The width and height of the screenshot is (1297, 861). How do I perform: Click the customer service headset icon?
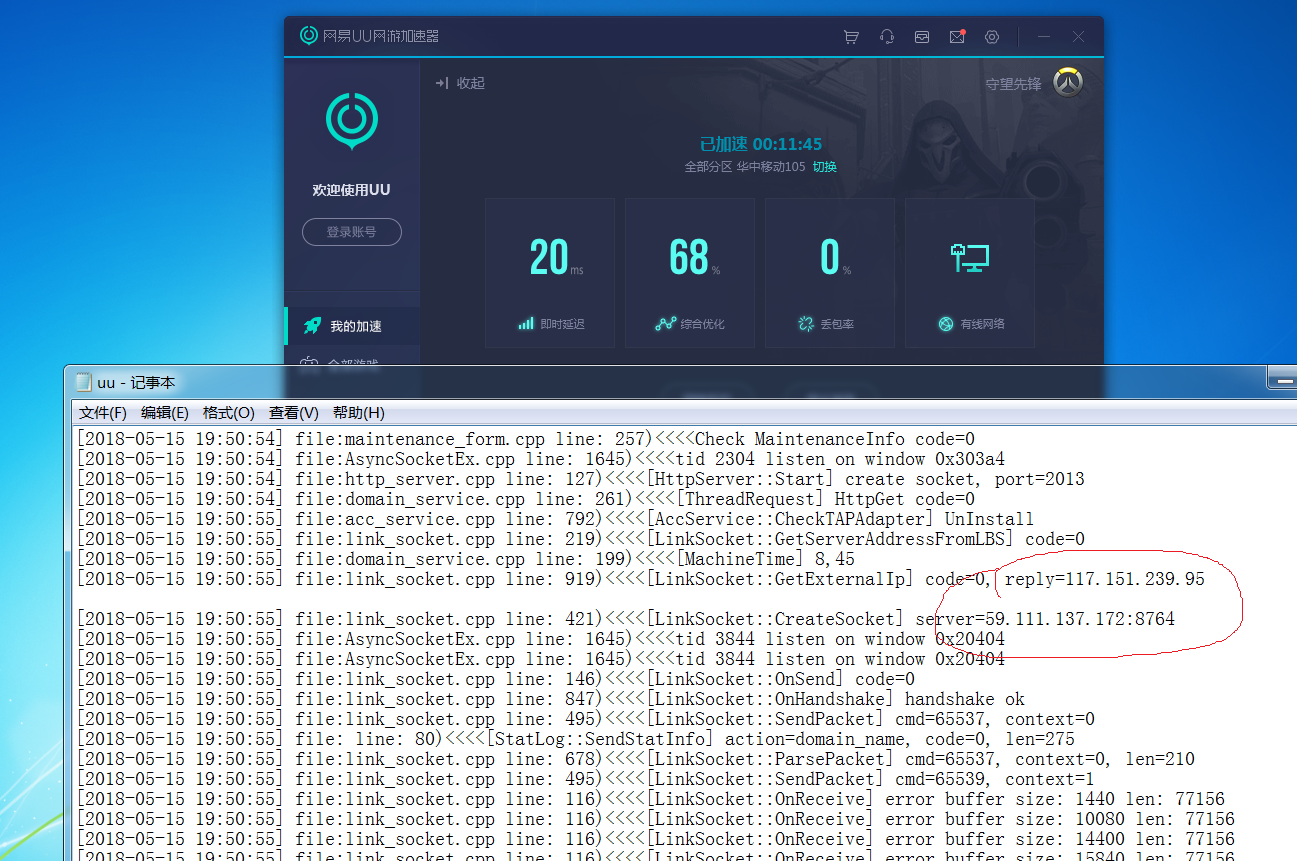tap(887, 37)
